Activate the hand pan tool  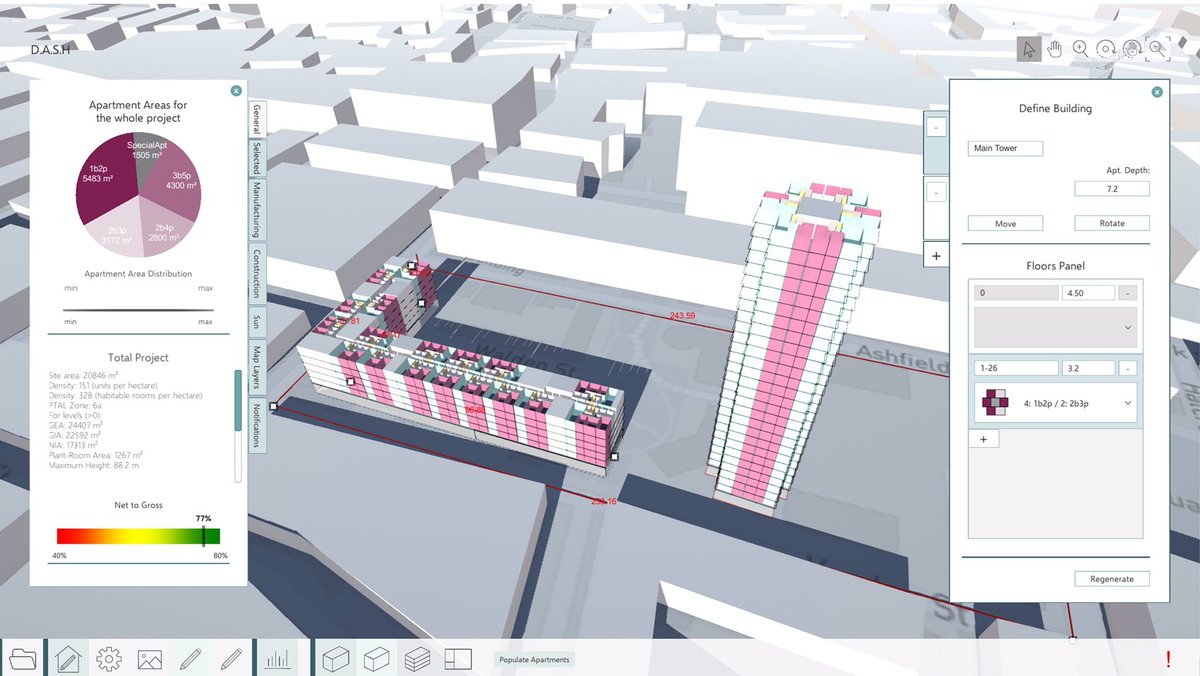pos(1054,48)
